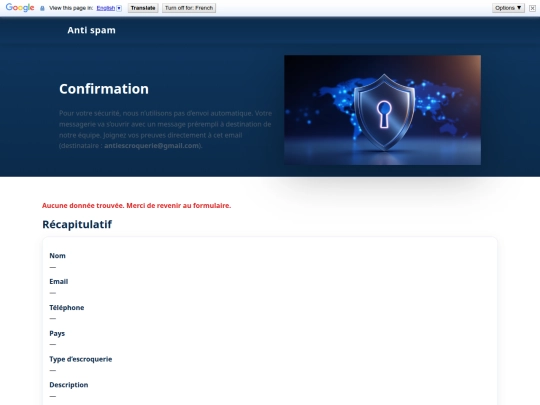The width and height of the screenshot is (540, 405).
Task: Click the Pays field label
Action: [57, 333]
